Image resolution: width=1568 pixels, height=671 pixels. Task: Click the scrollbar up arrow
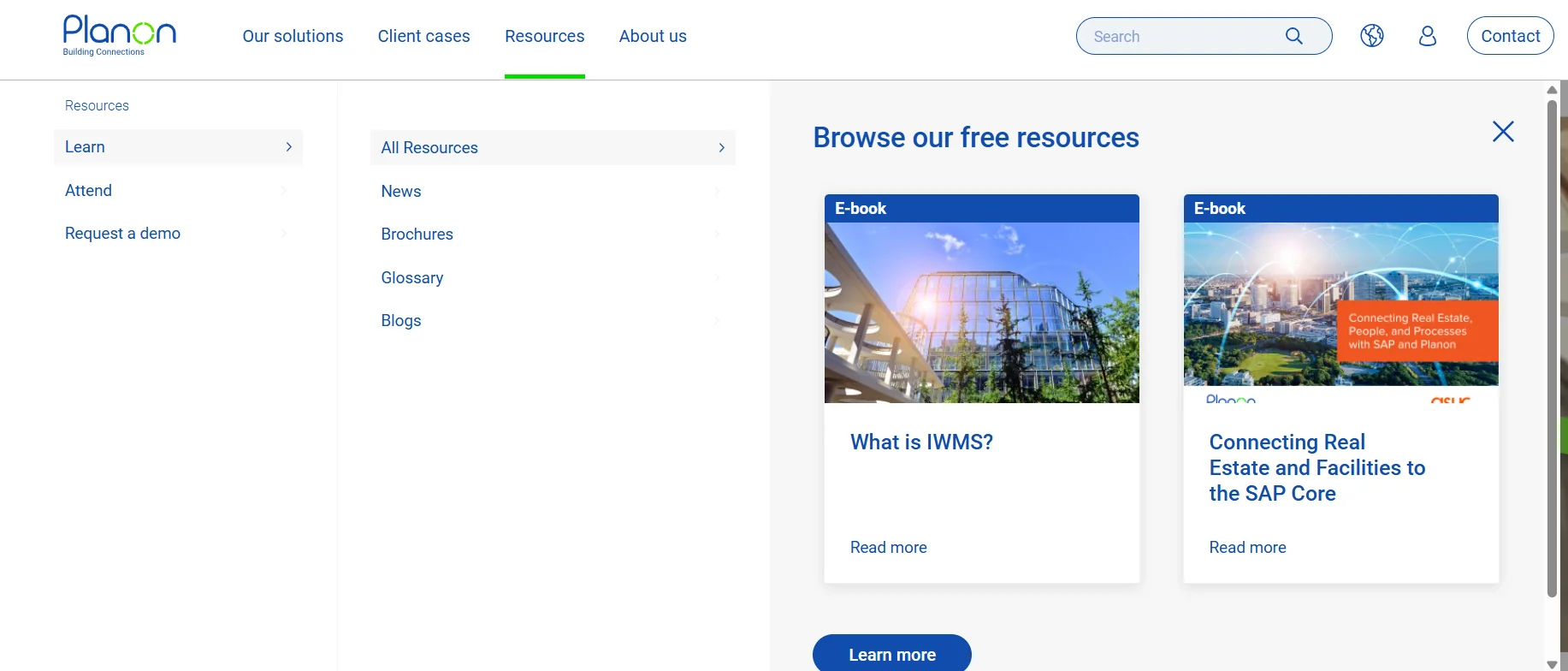coord(1552,90)
